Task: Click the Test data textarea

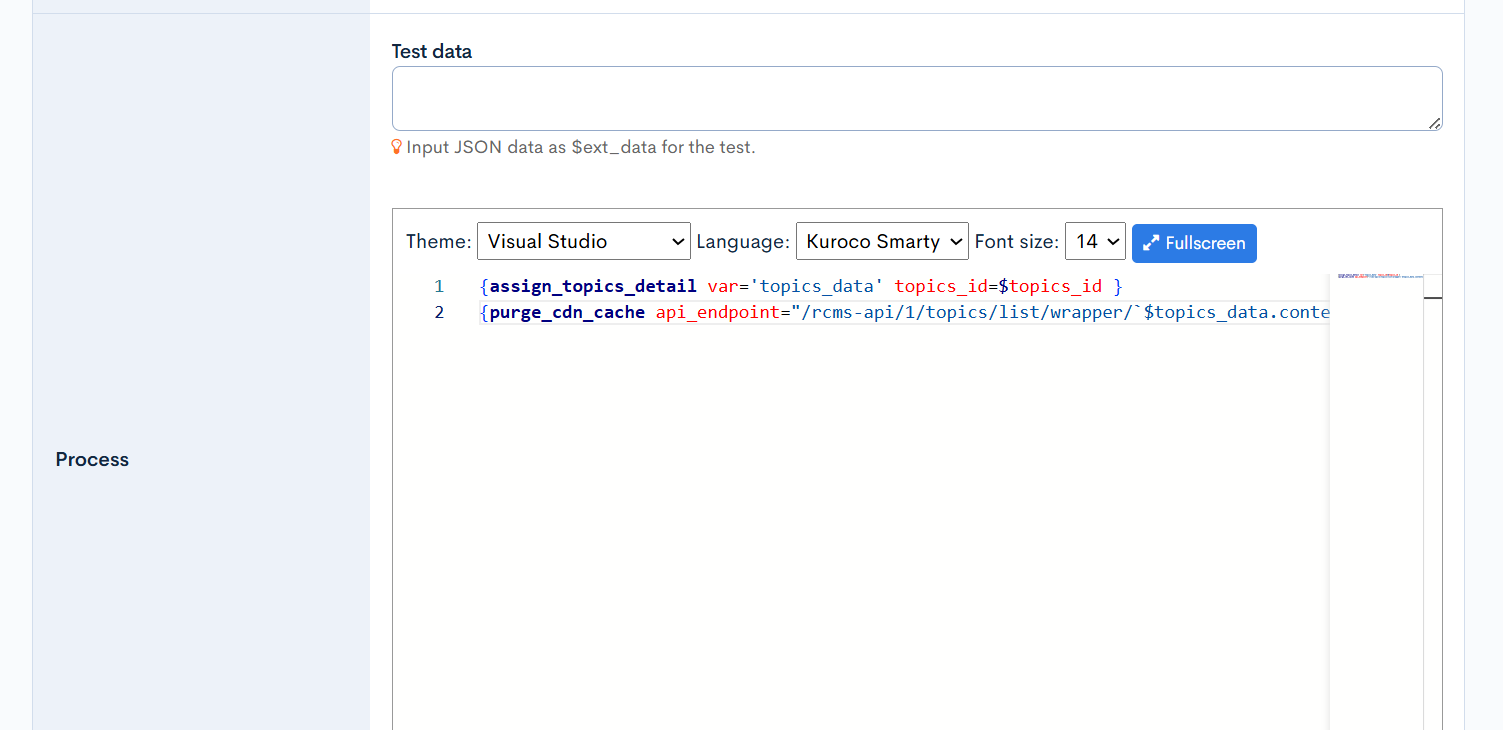Action: point(917,98)
